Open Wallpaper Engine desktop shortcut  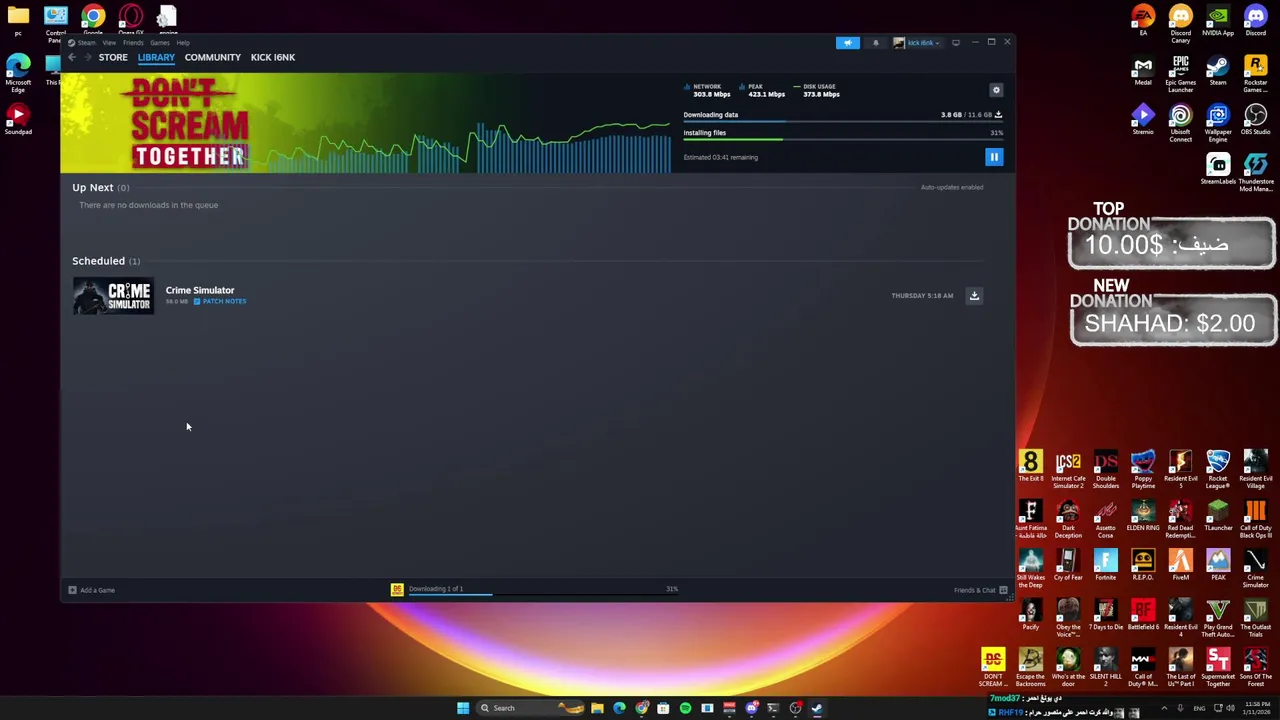[x=1218, y=123]
